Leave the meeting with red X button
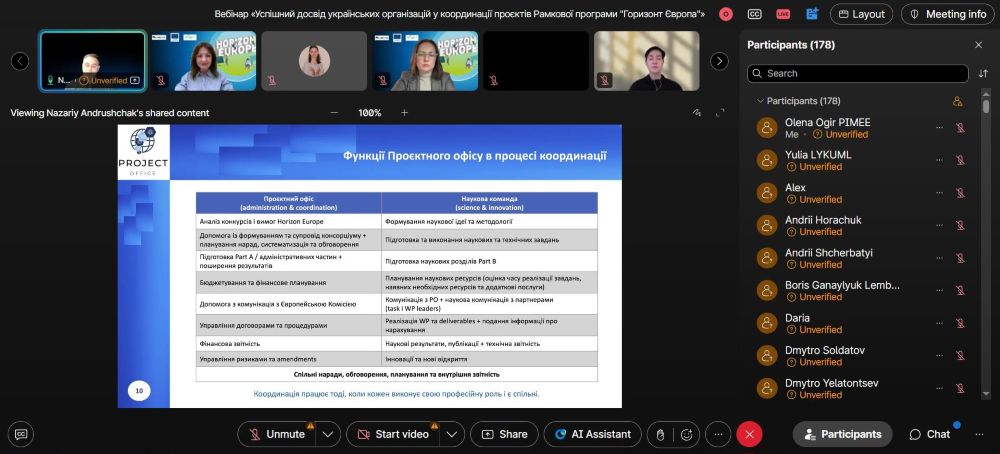The height and width of the screenshot is (454, 1000). (749, 434)
